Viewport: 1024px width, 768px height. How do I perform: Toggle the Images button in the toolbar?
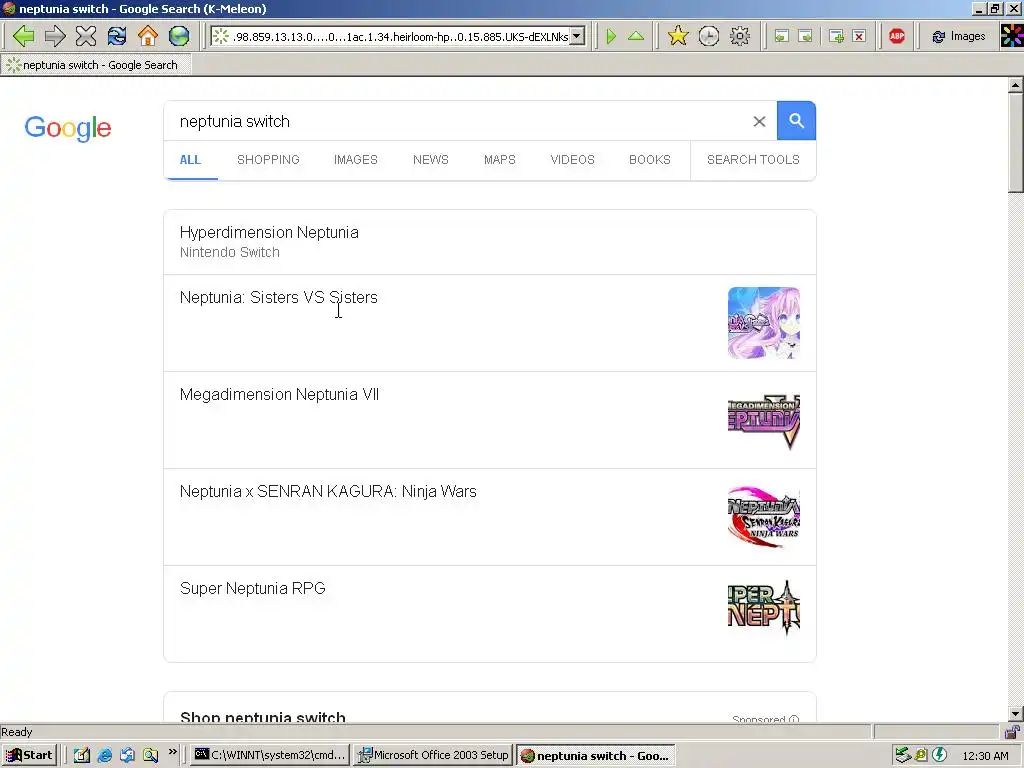pyautogui.click(x=959, y=36)
